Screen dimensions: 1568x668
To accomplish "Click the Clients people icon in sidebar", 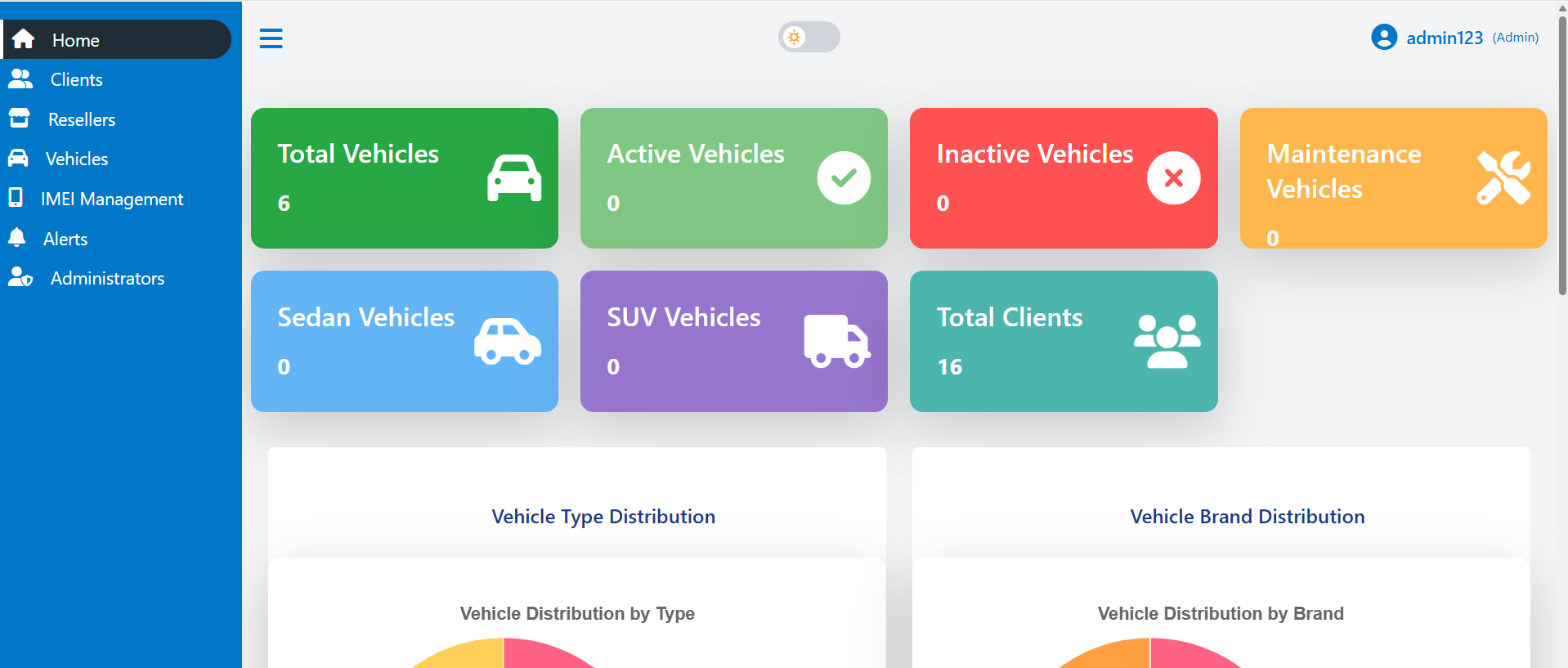I will pos(20,78).
